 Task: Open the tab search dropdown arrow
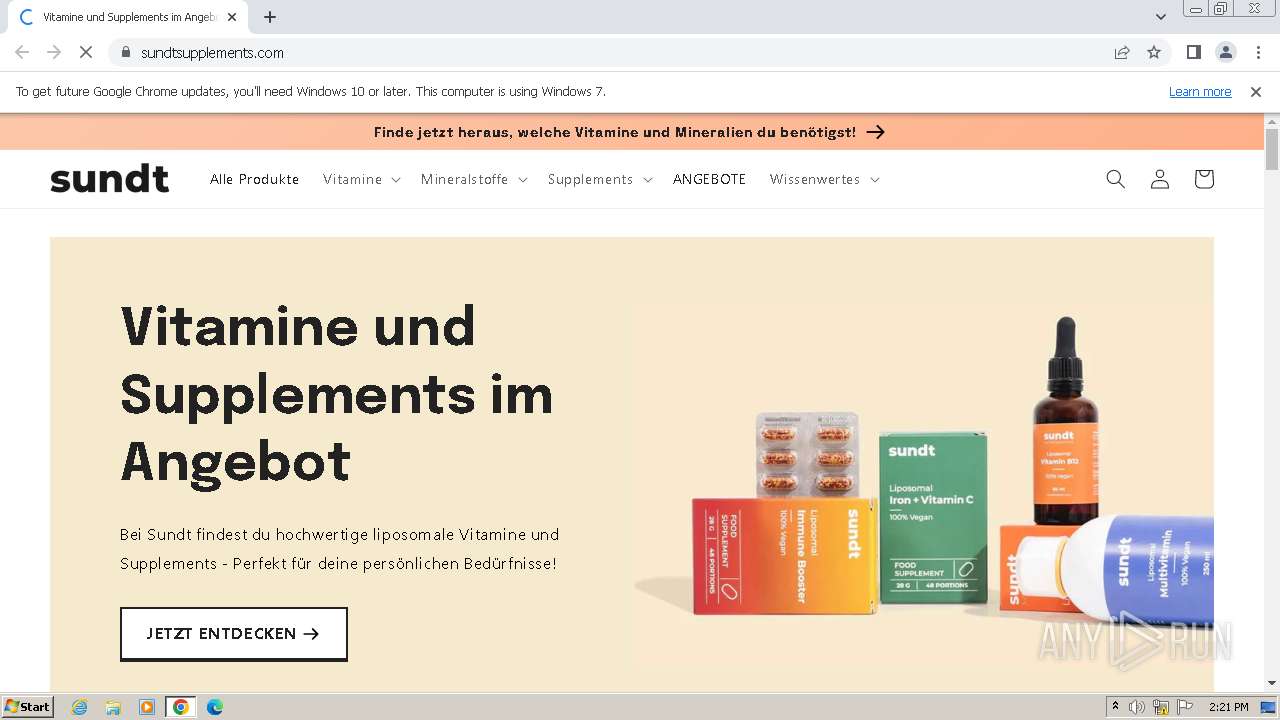click(x=1161, y=17)
